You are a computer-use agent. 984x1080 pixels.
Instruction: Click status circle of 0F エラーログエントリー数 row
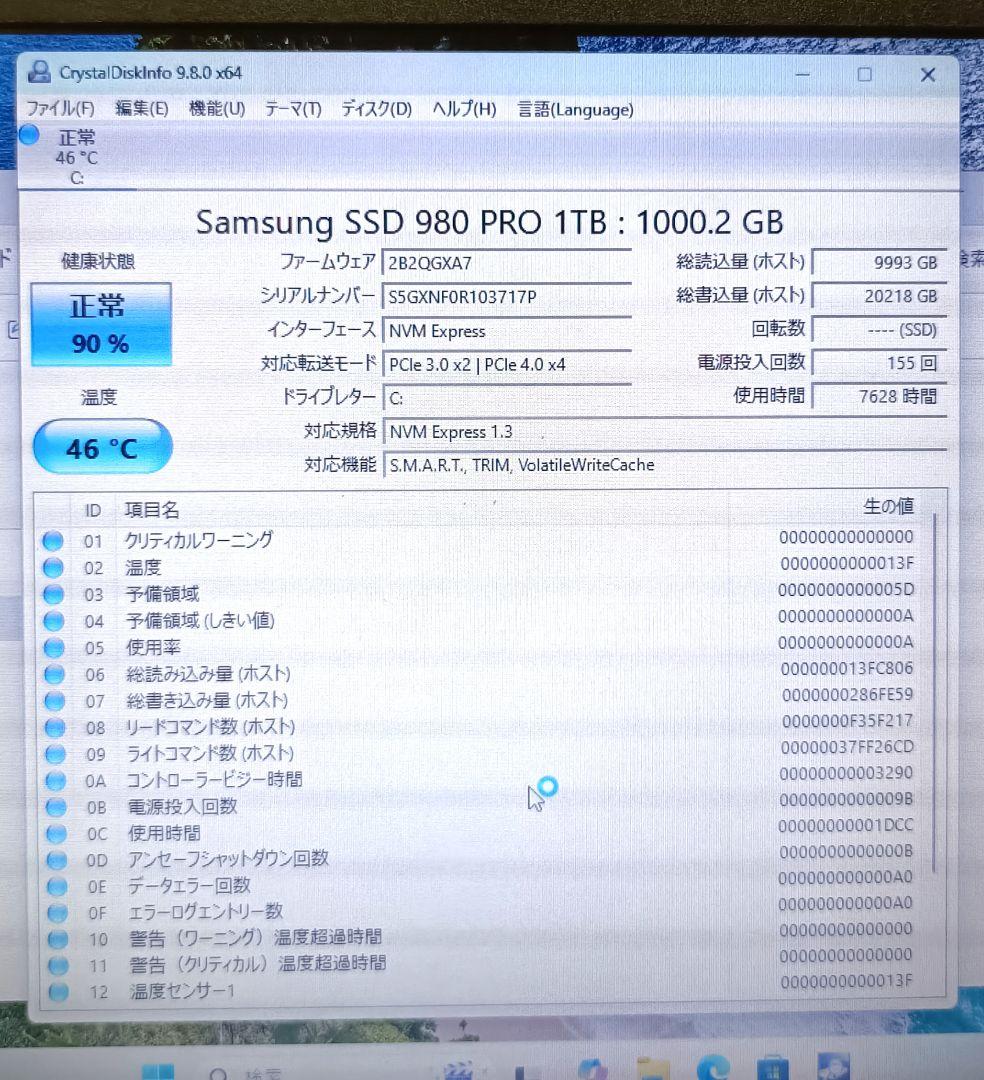coord(57,913)
